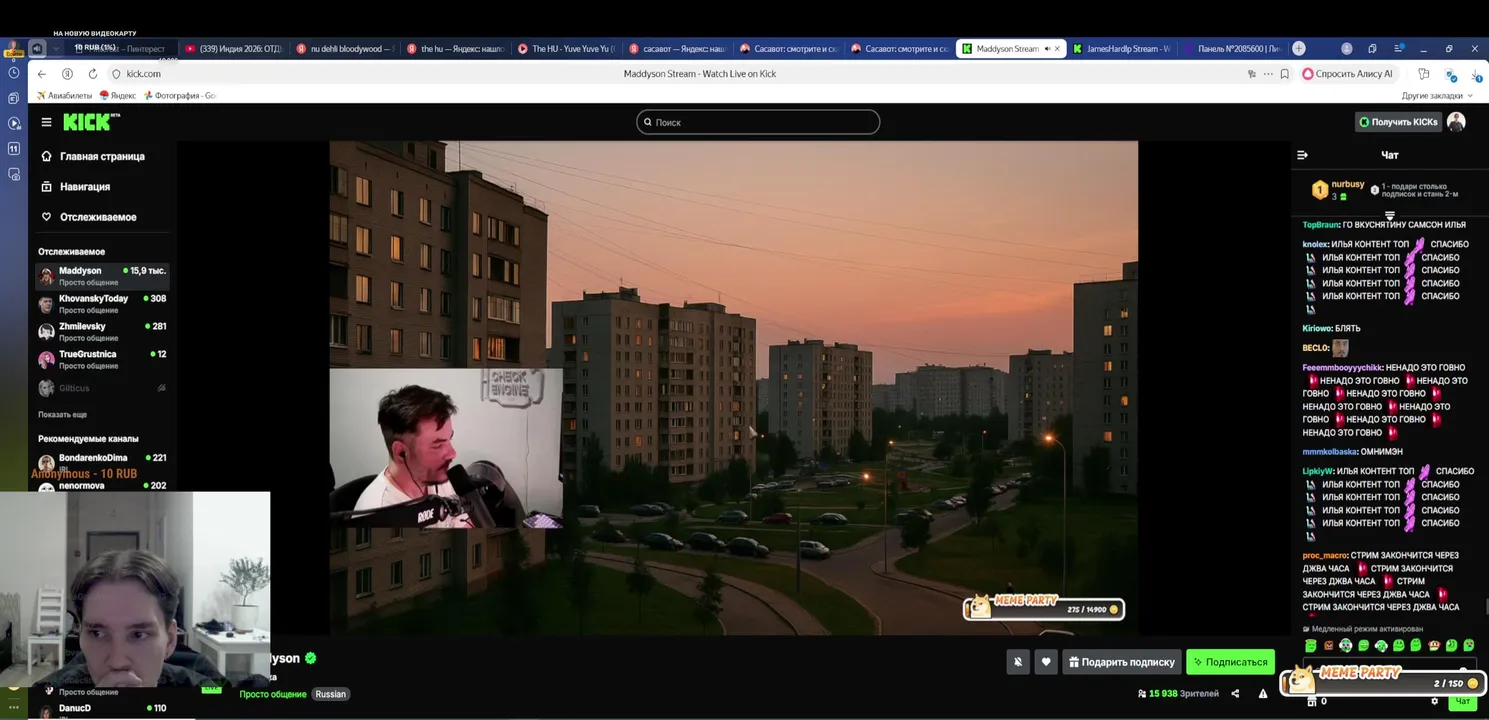
Task: Click Получить KICKs button
Action: point(1398,122)
